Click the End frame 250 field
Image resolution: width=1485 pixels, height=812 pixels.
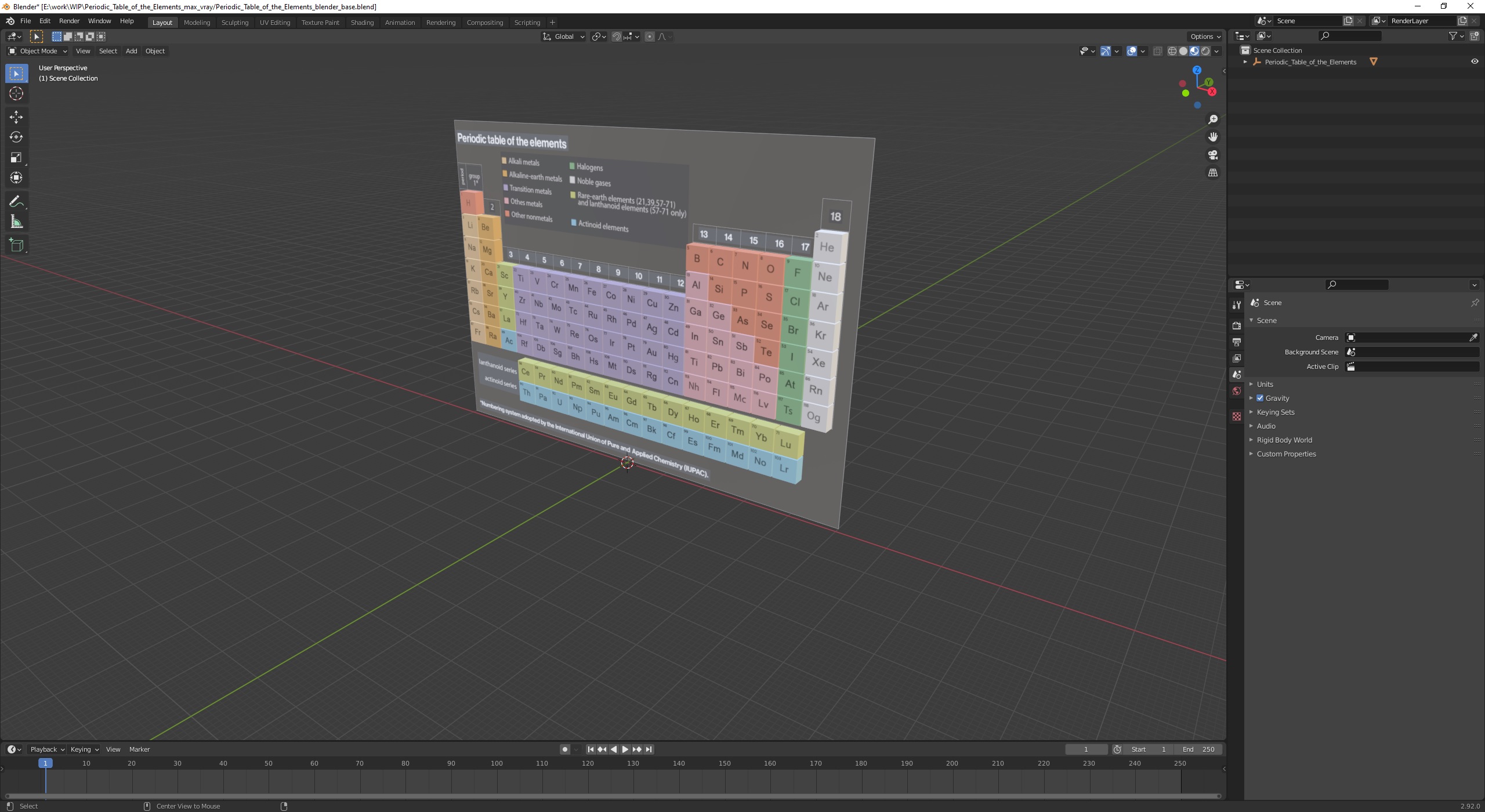pos(1198,749)
